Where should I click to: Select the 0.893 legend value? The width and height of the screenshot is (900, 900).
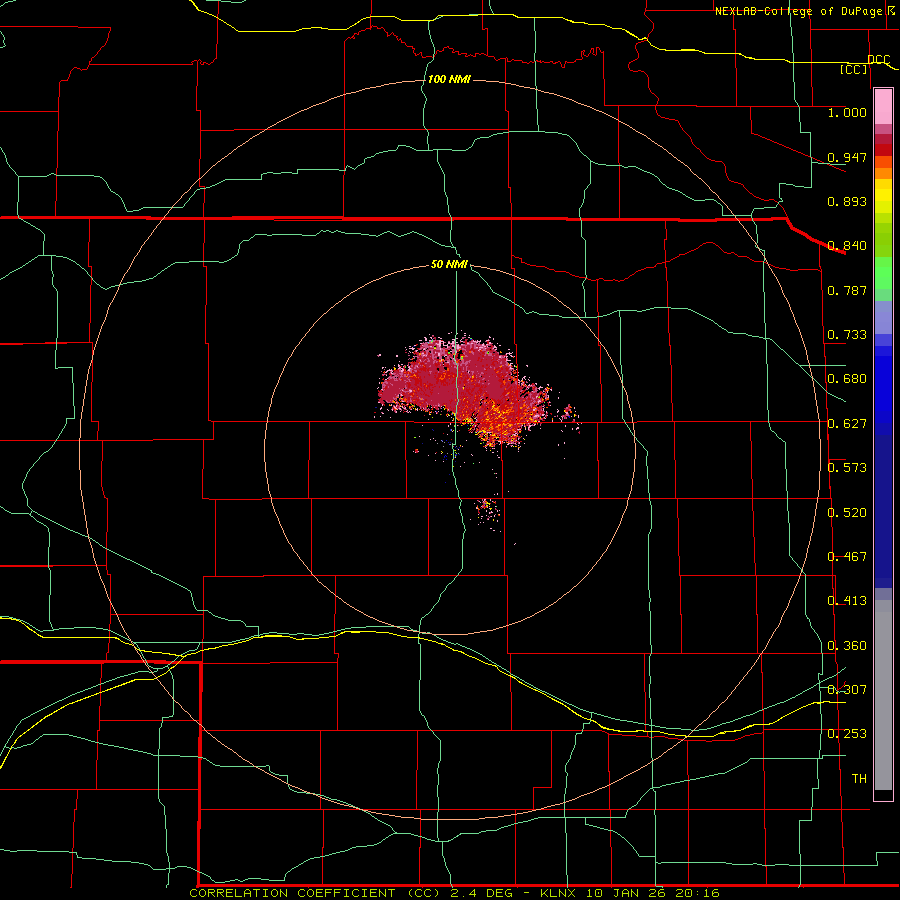click(847, 201)
